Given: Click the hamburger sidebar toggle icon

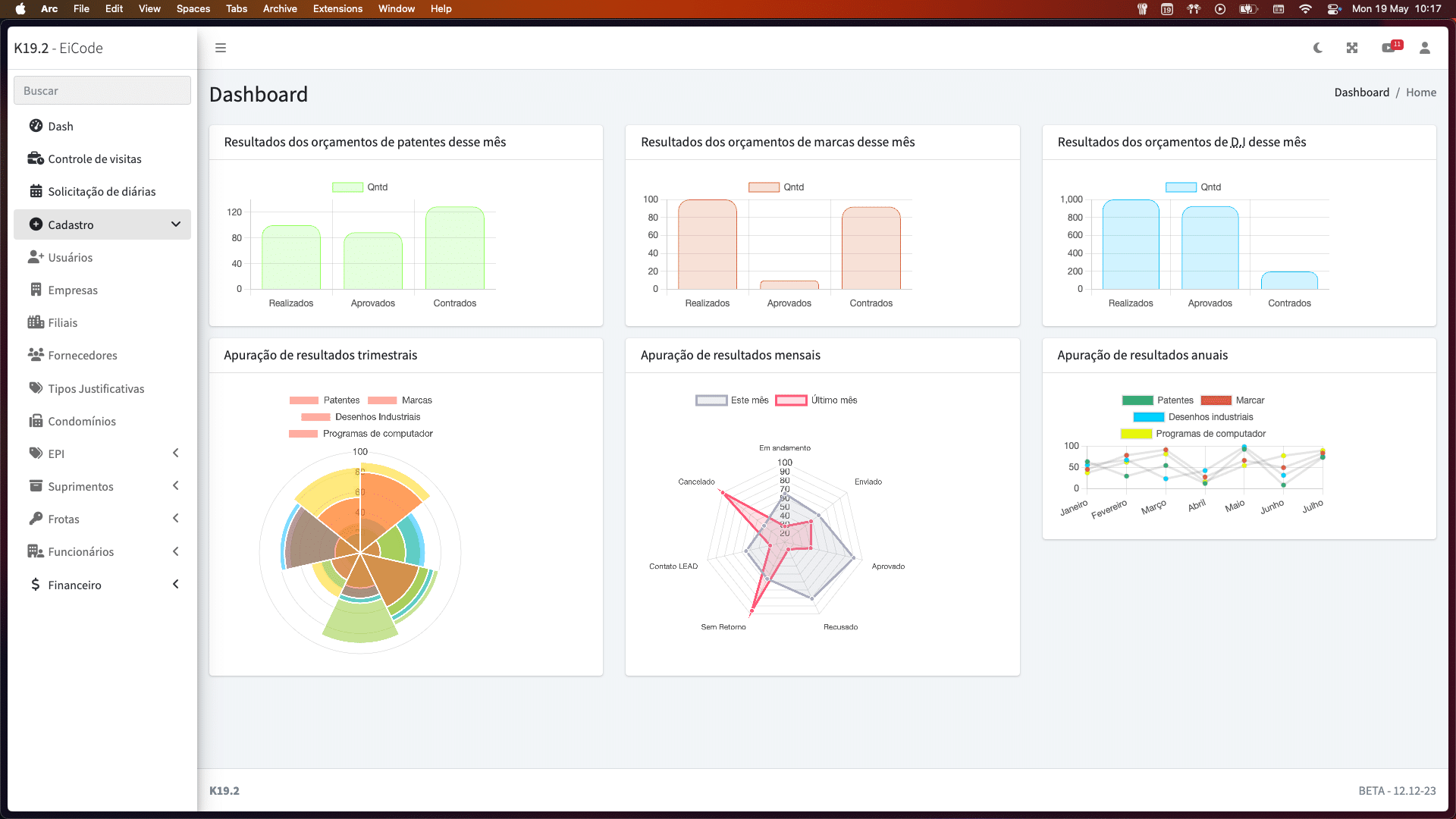Looking at the screenshot, I should 221,48.
